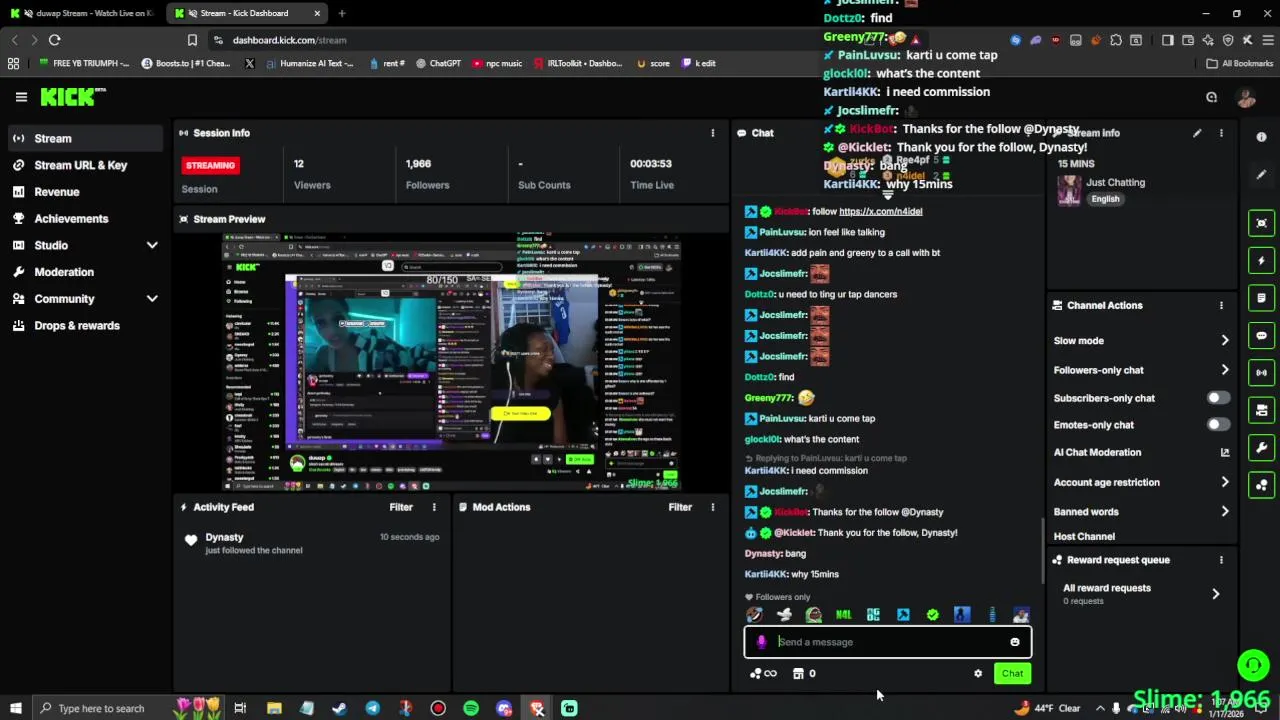Open Activity Feed three-dot menu
This screenshot has height=720, width=1280.
[x=434, y=507]
